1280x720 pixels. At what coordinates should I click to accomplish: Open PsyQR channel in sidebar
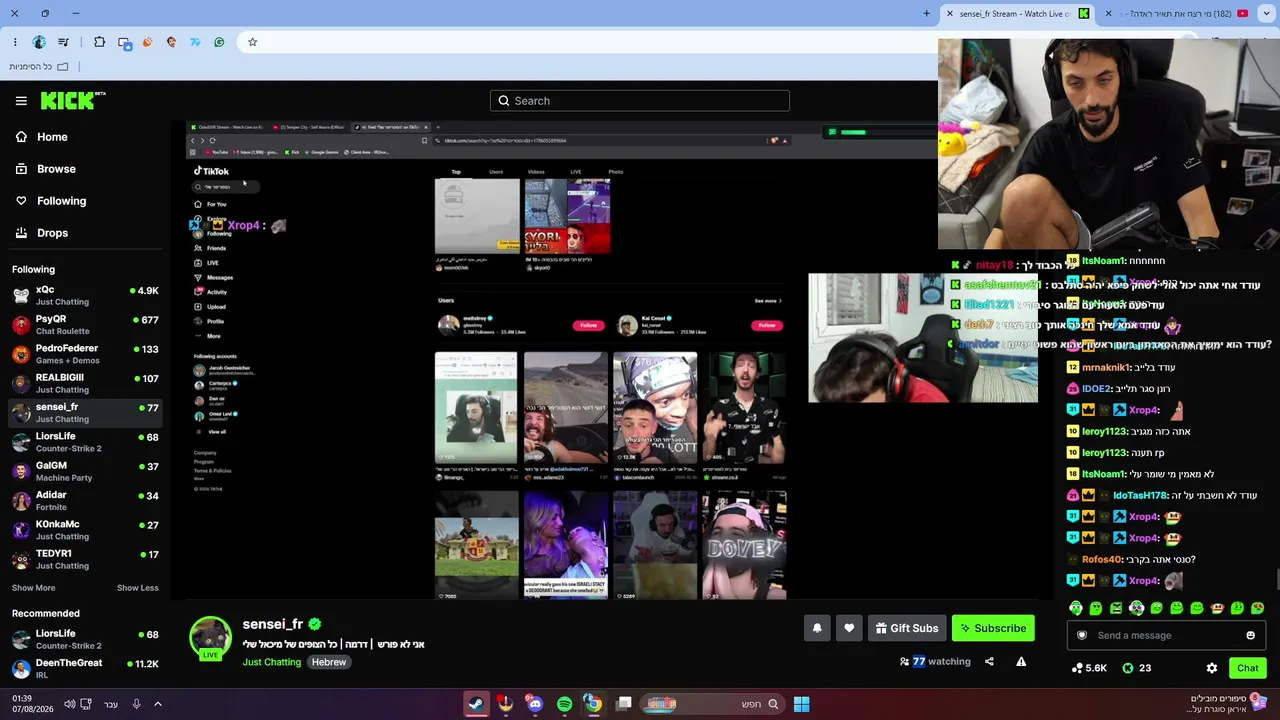(x=85, y=325)
